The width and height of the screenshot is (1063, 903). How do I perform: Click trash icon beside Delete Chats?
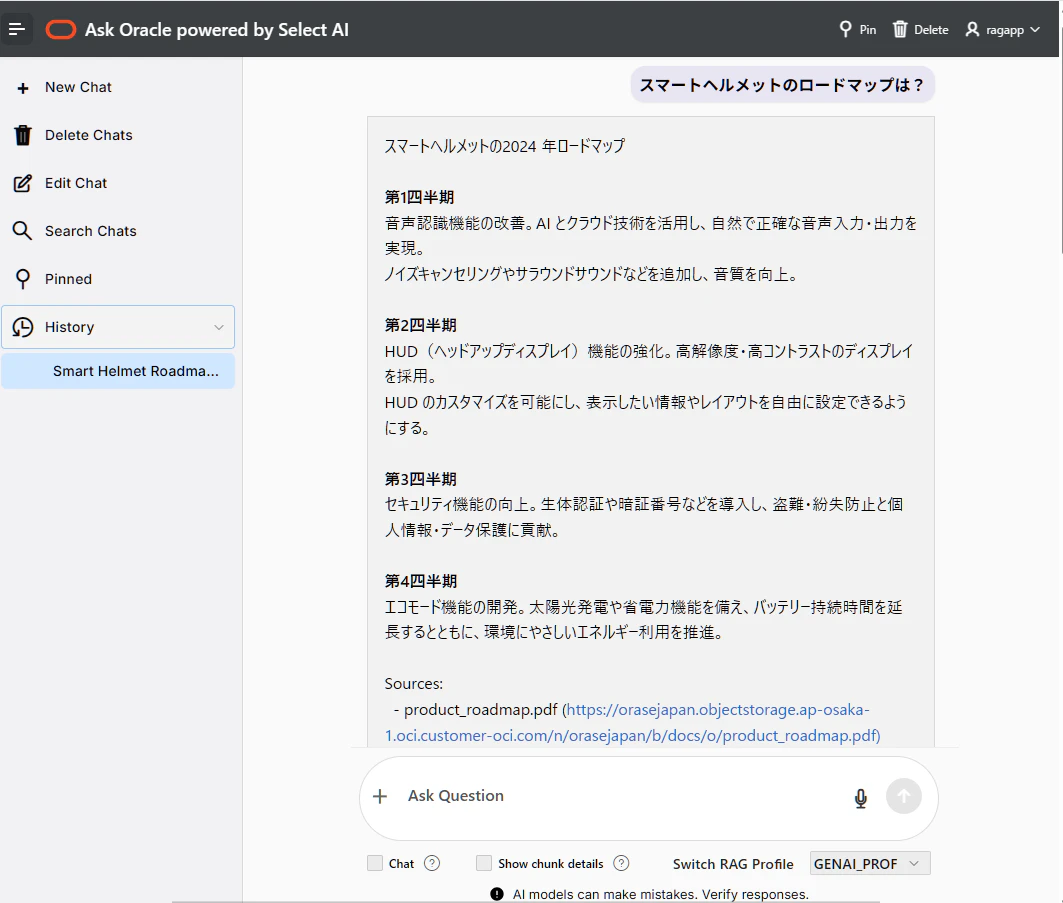coord(23,136)
